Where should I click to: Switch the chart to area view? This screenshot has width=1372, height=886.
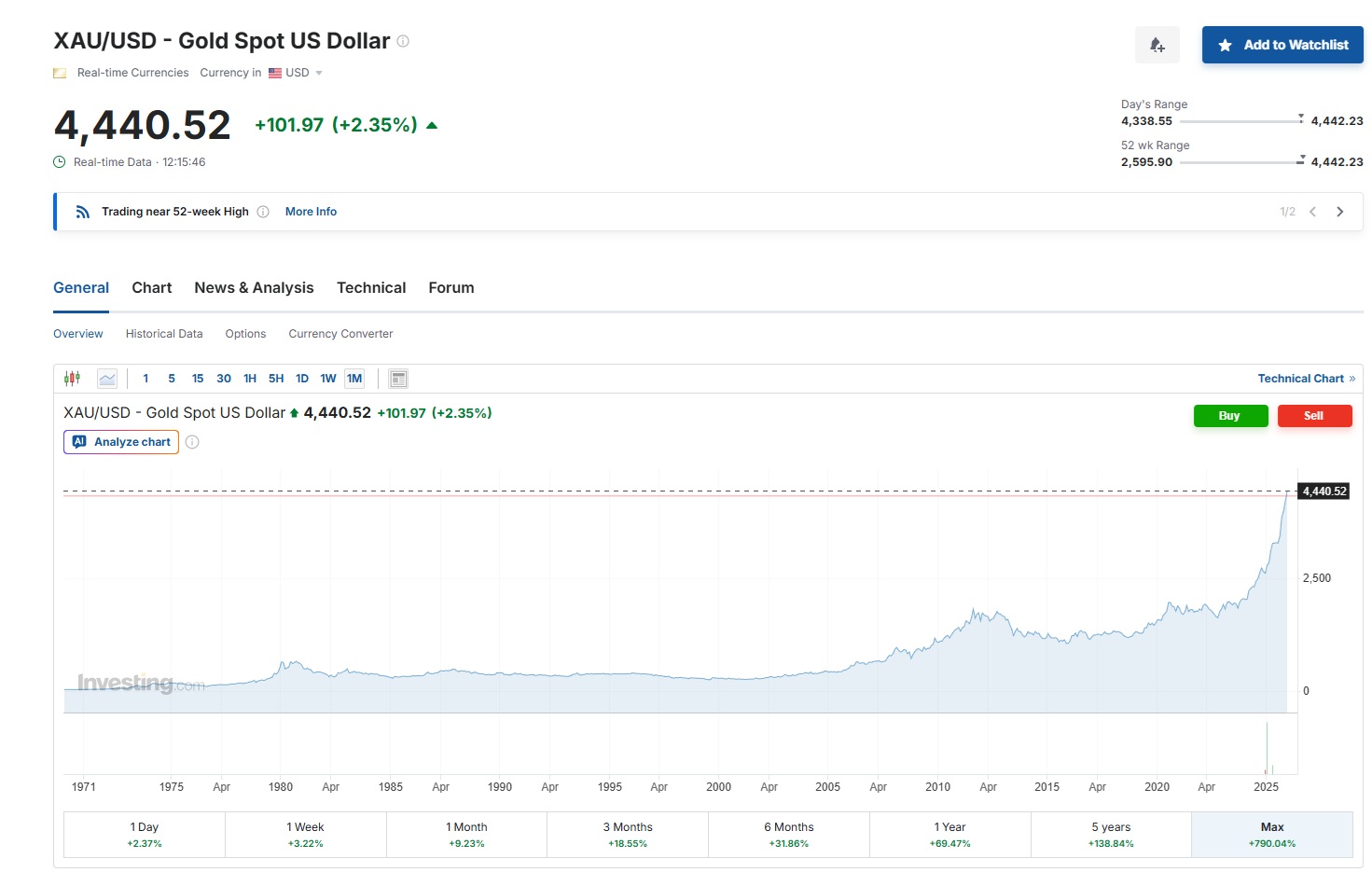[x=107, y=379]
